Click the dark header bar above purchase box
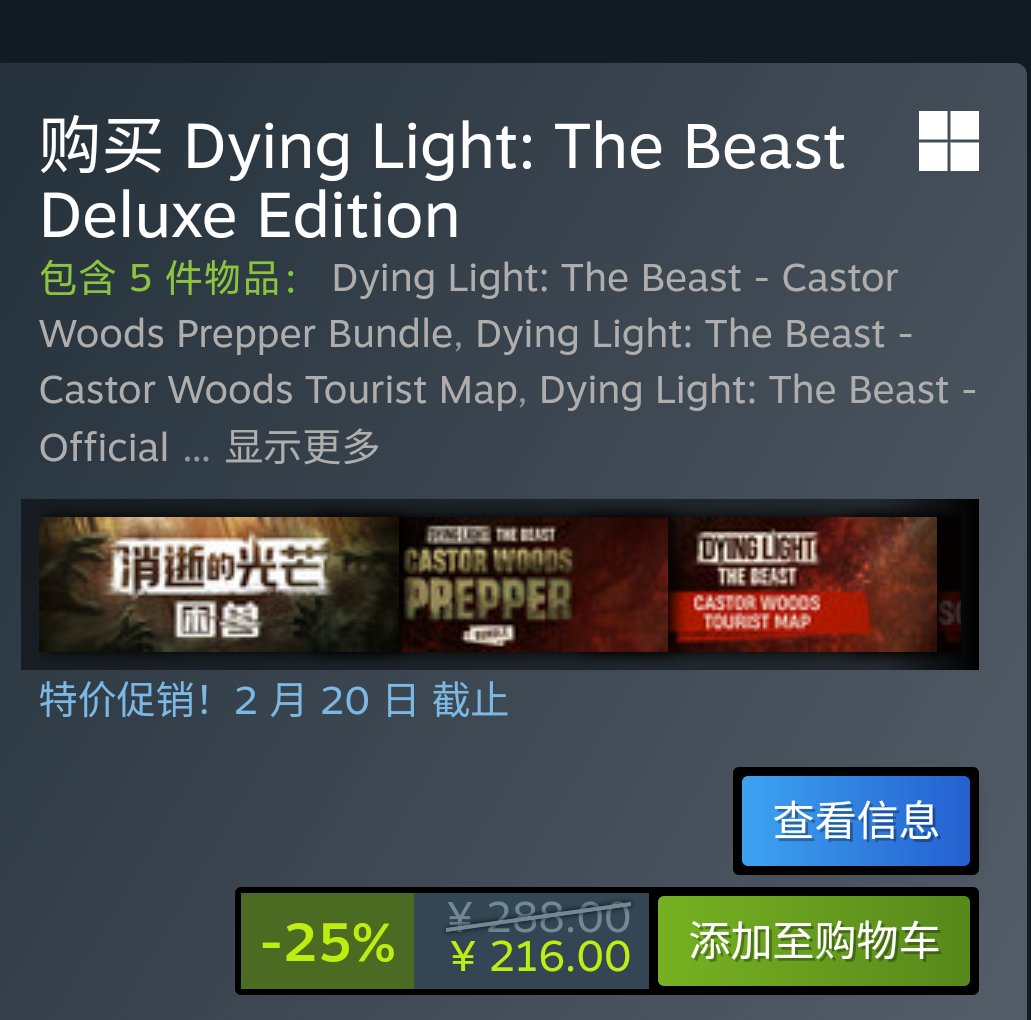The image size is (1031, 1020). (516, 31)
